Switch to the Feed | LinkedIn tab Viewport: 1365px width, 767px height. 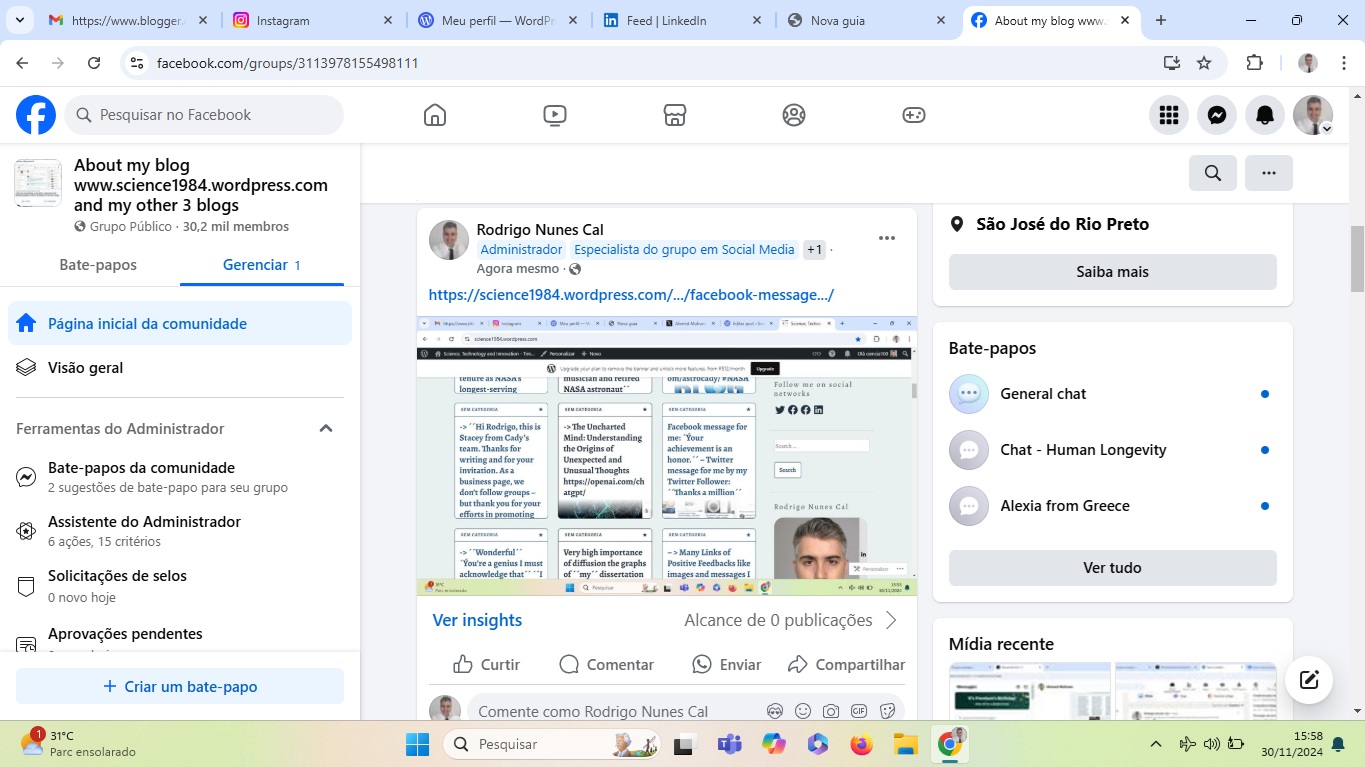pyautogui.click(x=682, y=20)
